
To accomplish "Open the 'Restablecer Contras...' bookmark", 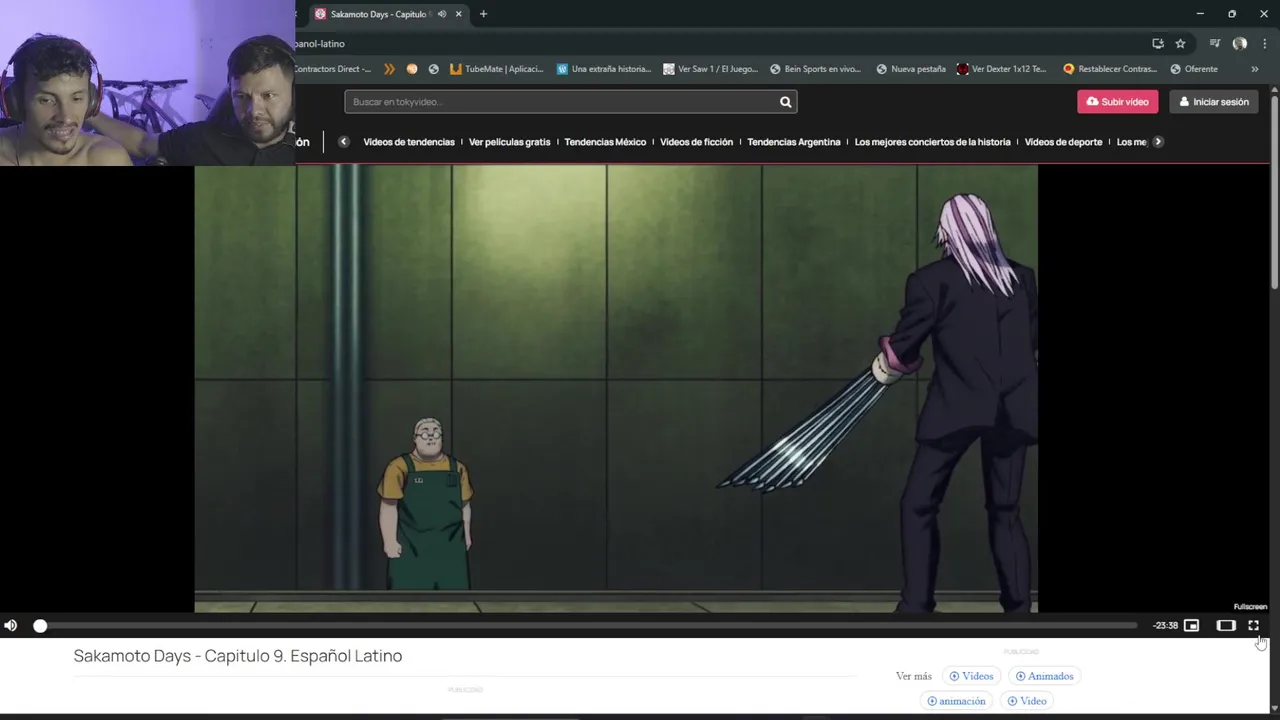I will [1110, 69].
